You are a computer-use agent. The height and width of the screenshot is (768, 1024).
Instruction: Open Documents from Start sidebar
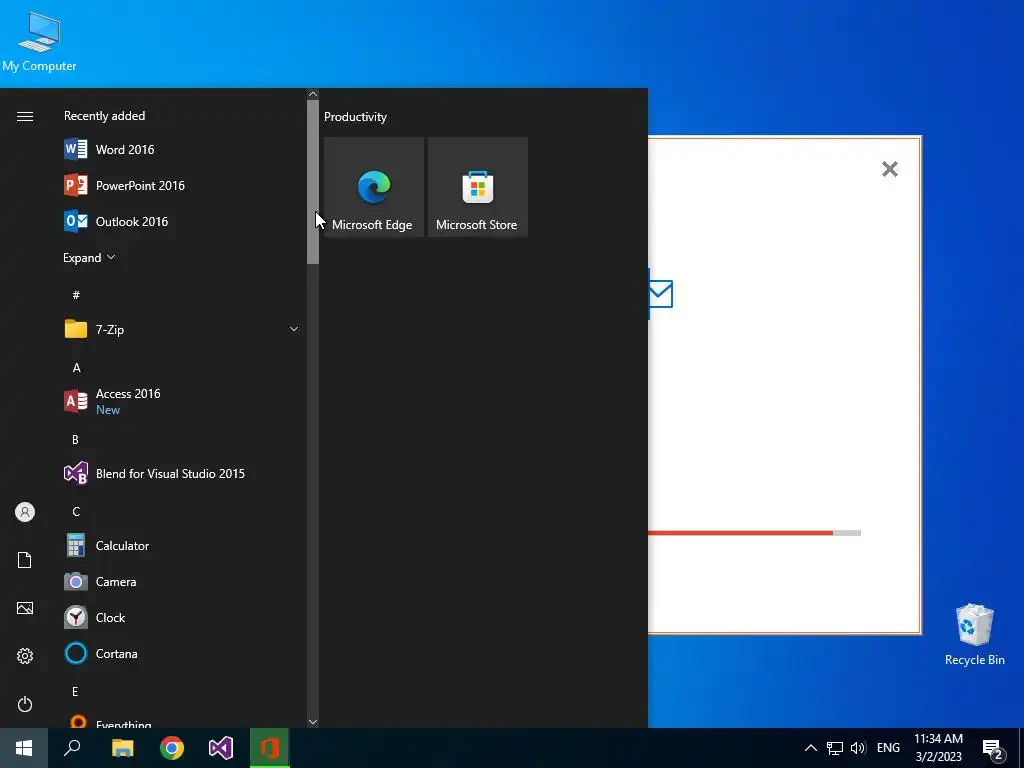click(x=25, y=560)
